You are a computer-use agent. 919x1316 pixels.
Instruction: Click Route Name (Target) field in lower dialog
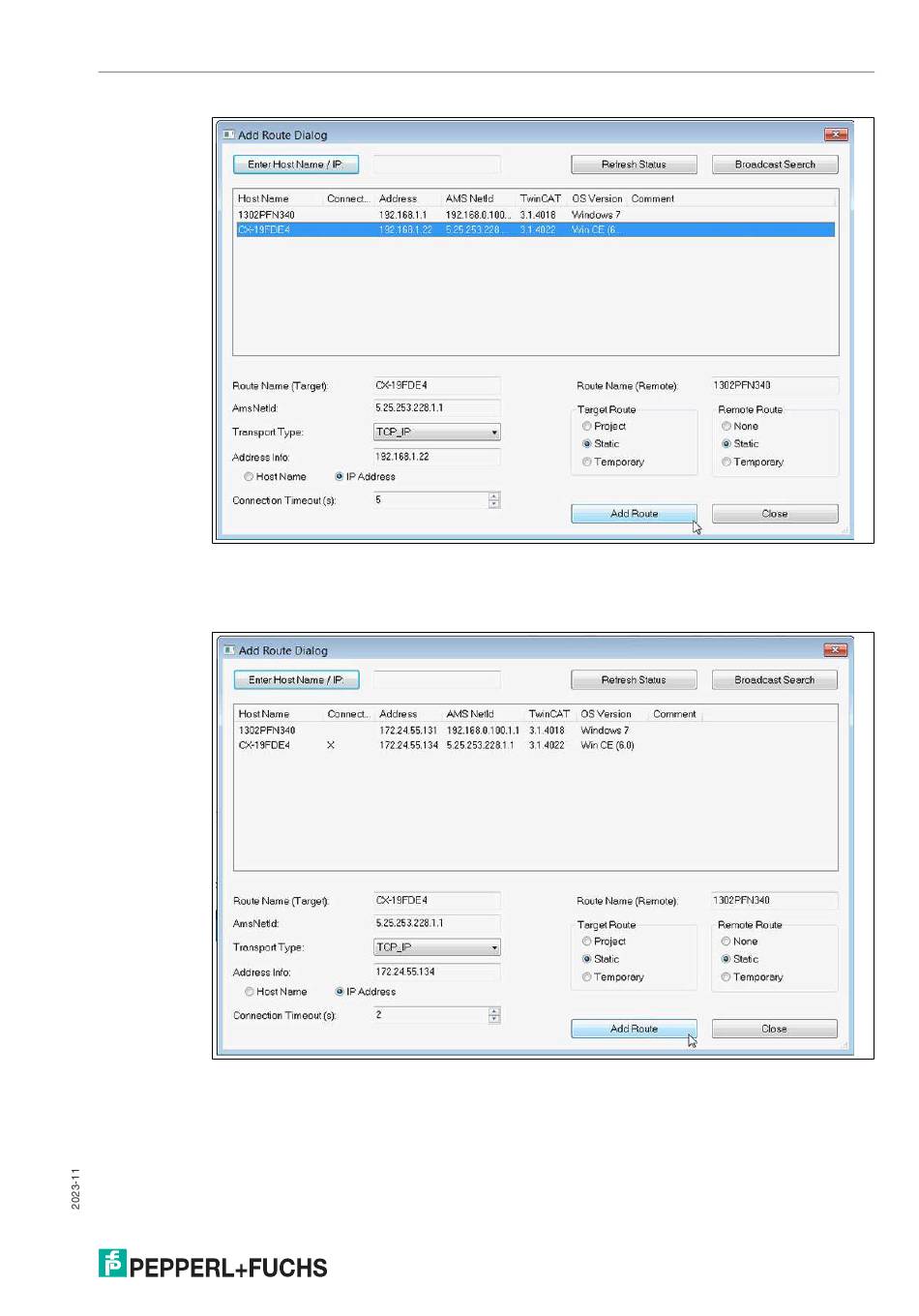[437, 900]
